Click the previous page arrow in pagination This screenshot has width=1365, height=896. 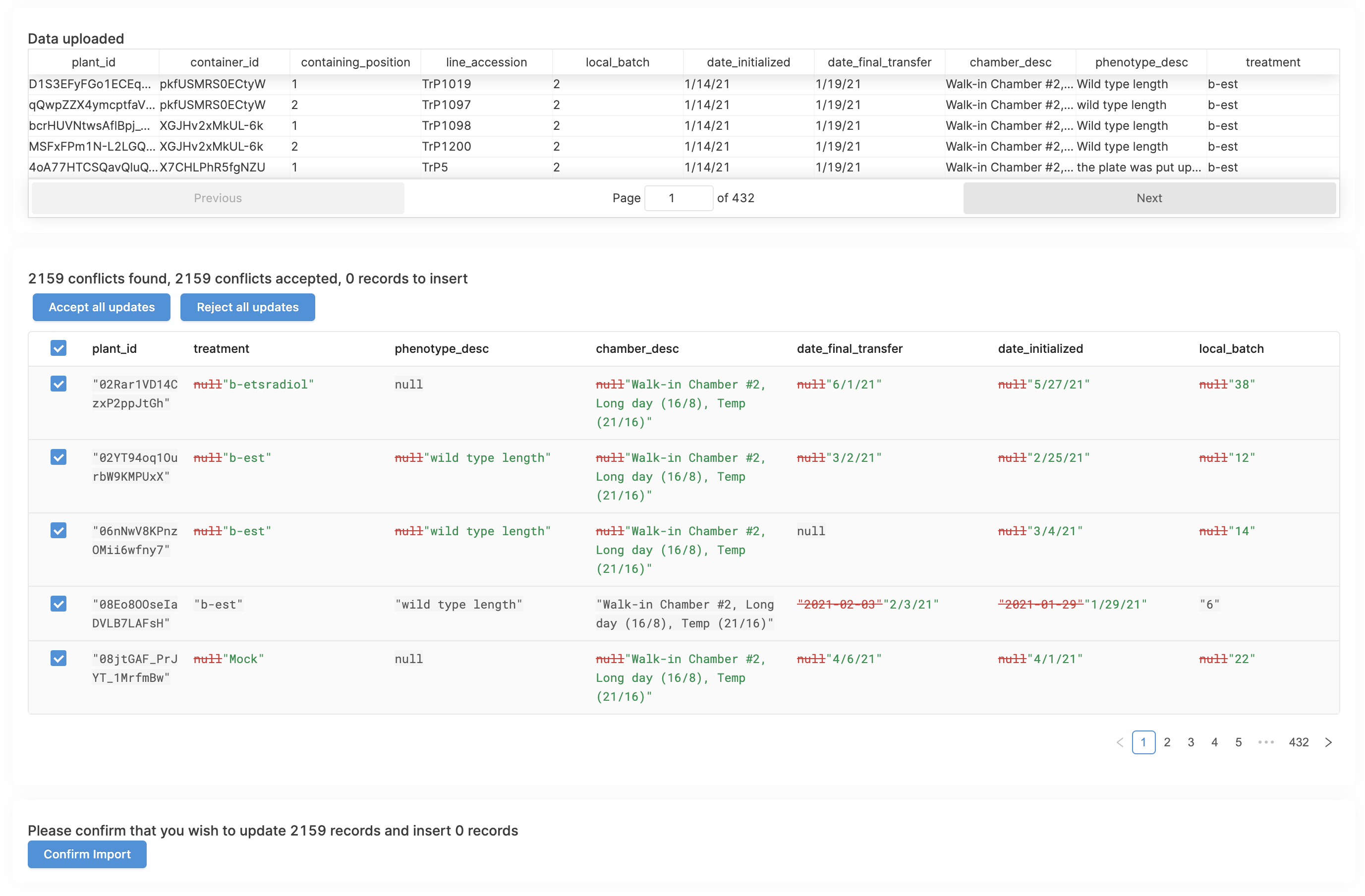pos(1120,742)
